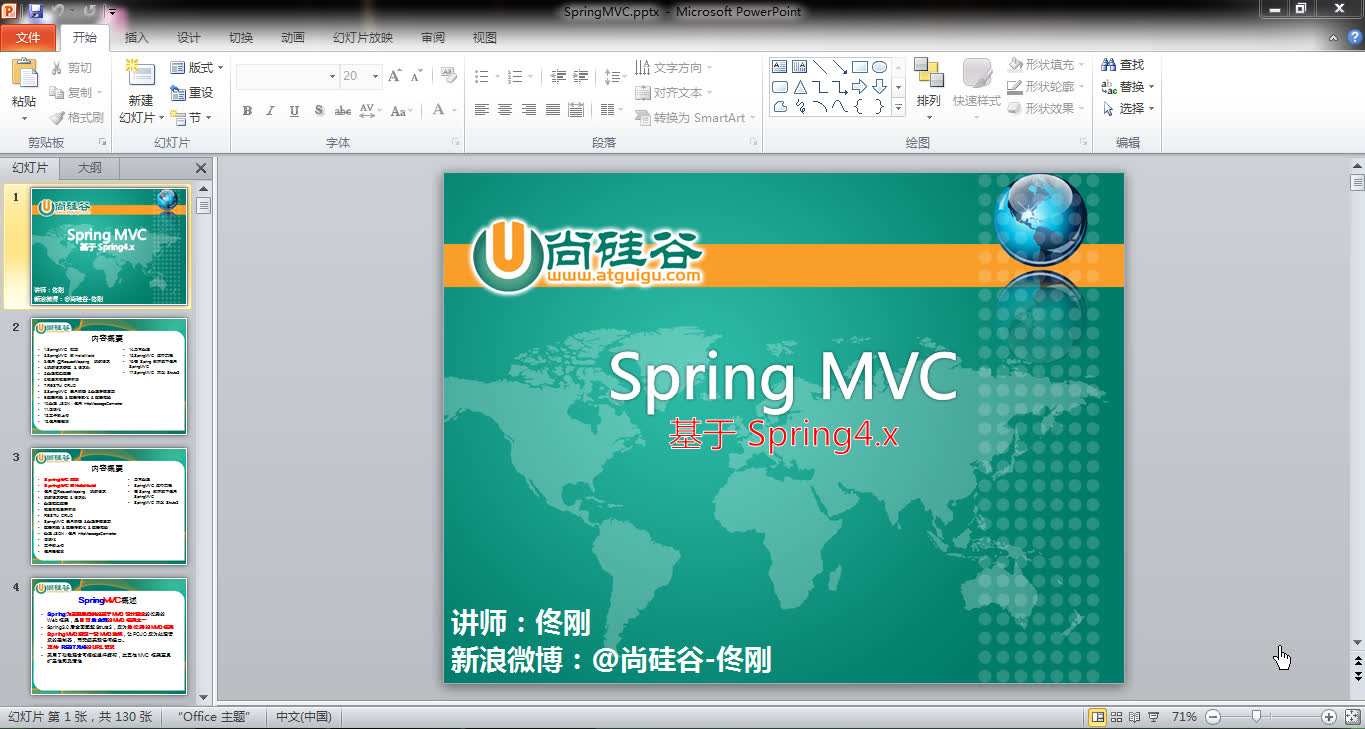
Task: Switch to the Transitions (切换) tab
Action: click(x=241, y=38)
